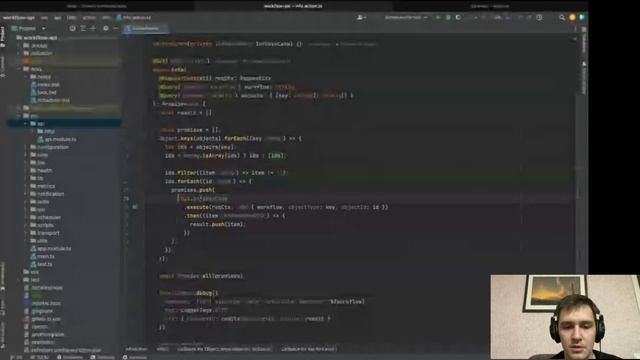
Task: Collapse the src folder arrow
Action: [19, 116]
